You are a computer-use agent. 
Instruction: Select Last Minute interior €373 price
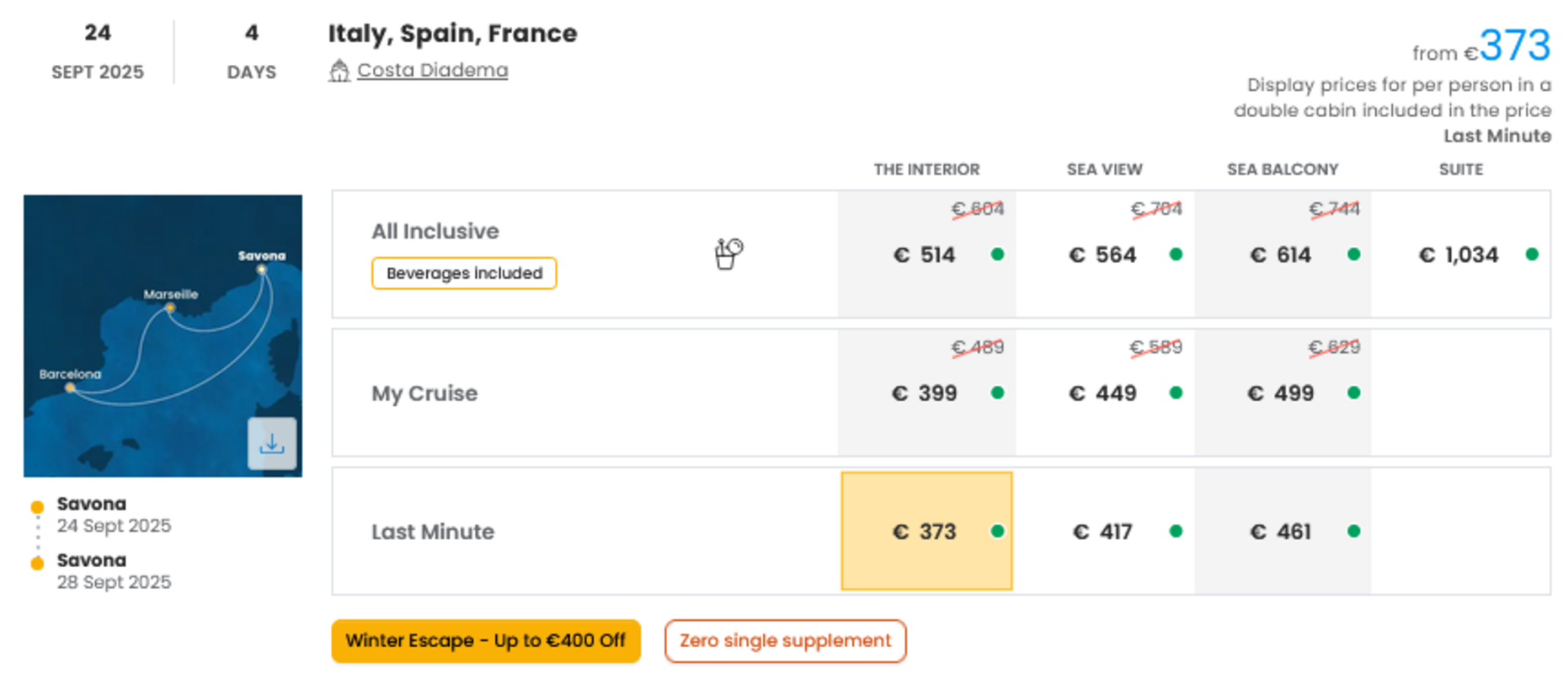926,531
